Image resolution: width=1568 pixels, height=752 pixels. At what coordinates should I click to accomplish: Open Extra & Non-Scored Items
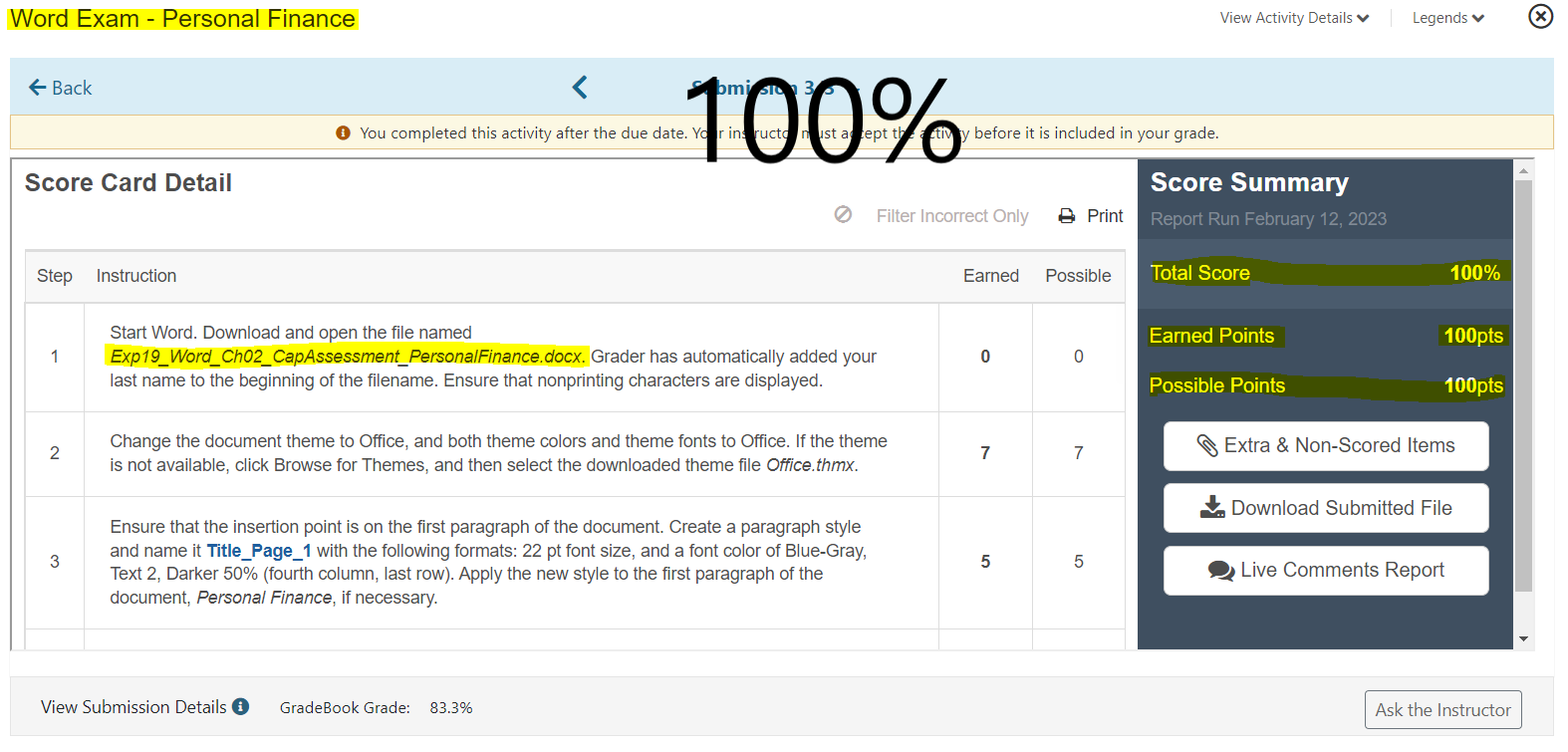(1326, 446)
